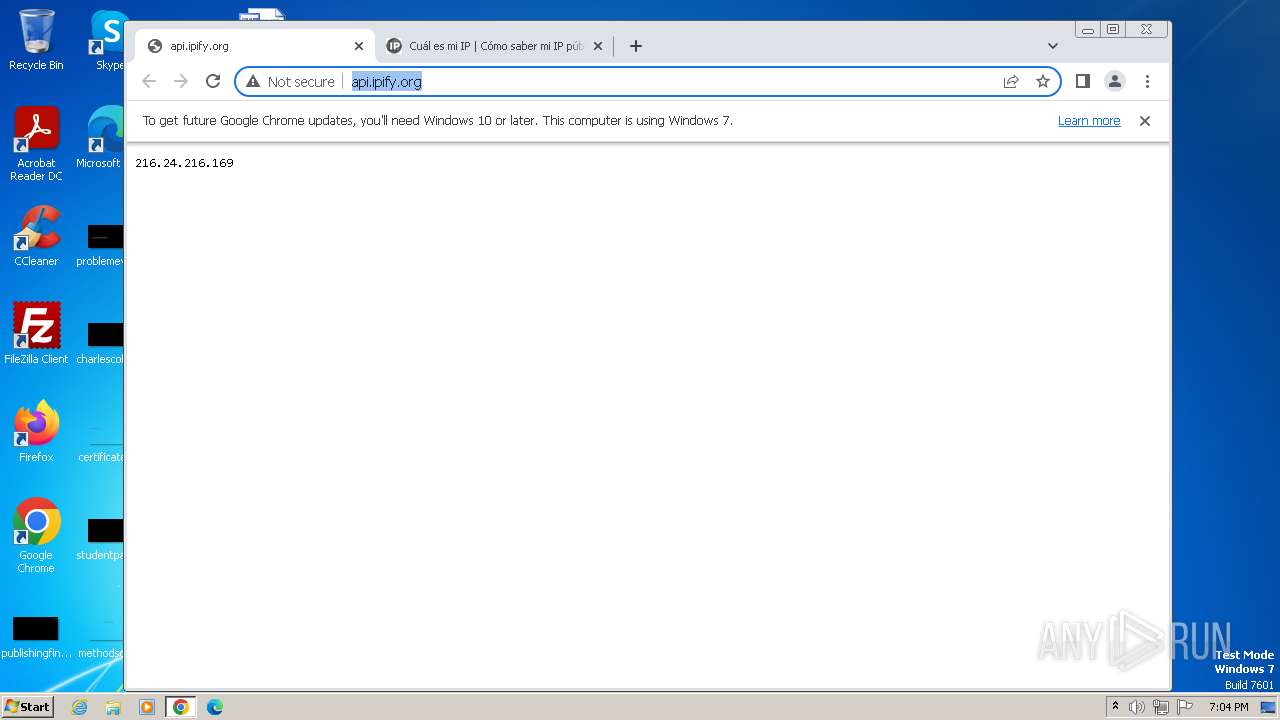Launch CCleaner from the desktop
Screen dimensions: 1280x720
coord(36,236)
